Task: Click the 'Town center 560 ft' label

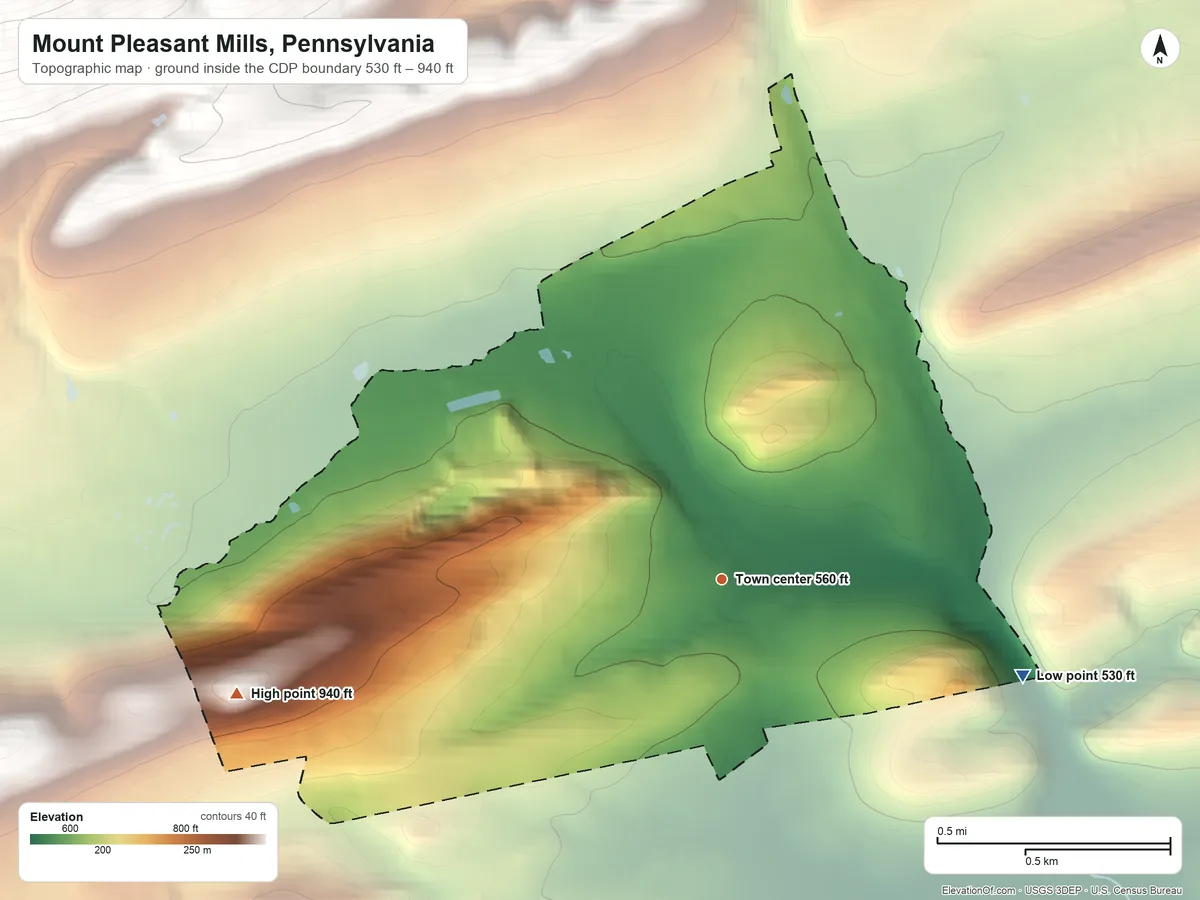Action: [792, 579]
